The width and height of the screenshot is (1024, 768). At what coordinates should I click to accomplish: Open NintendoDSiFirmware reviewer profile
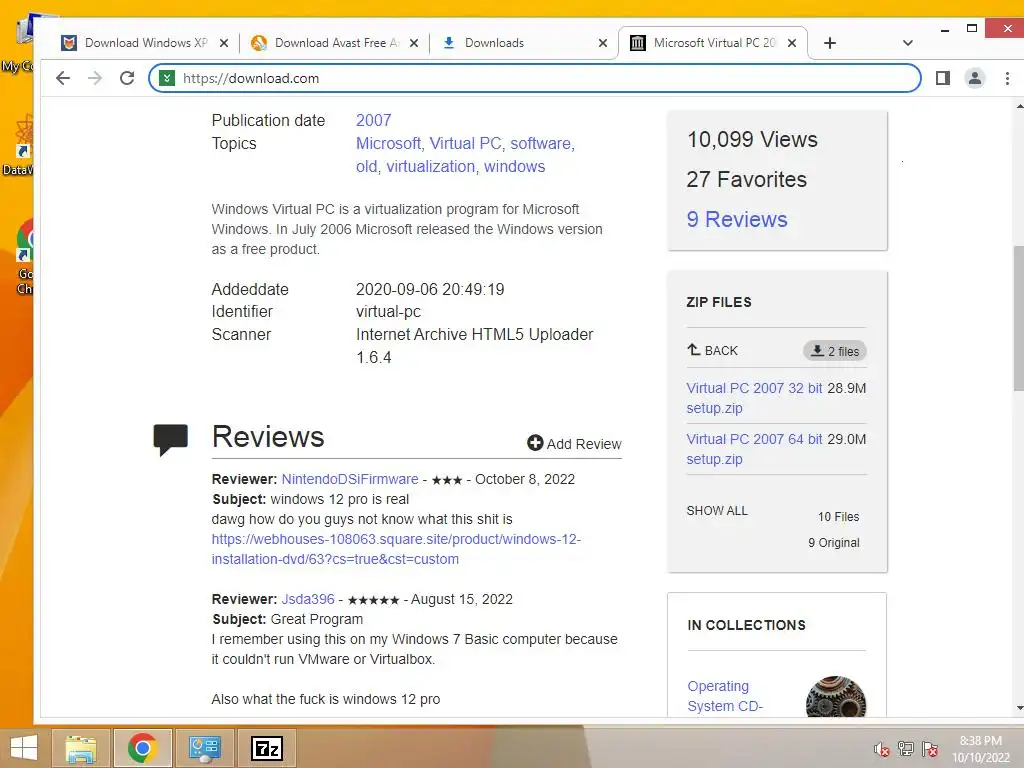pos(350,479)
